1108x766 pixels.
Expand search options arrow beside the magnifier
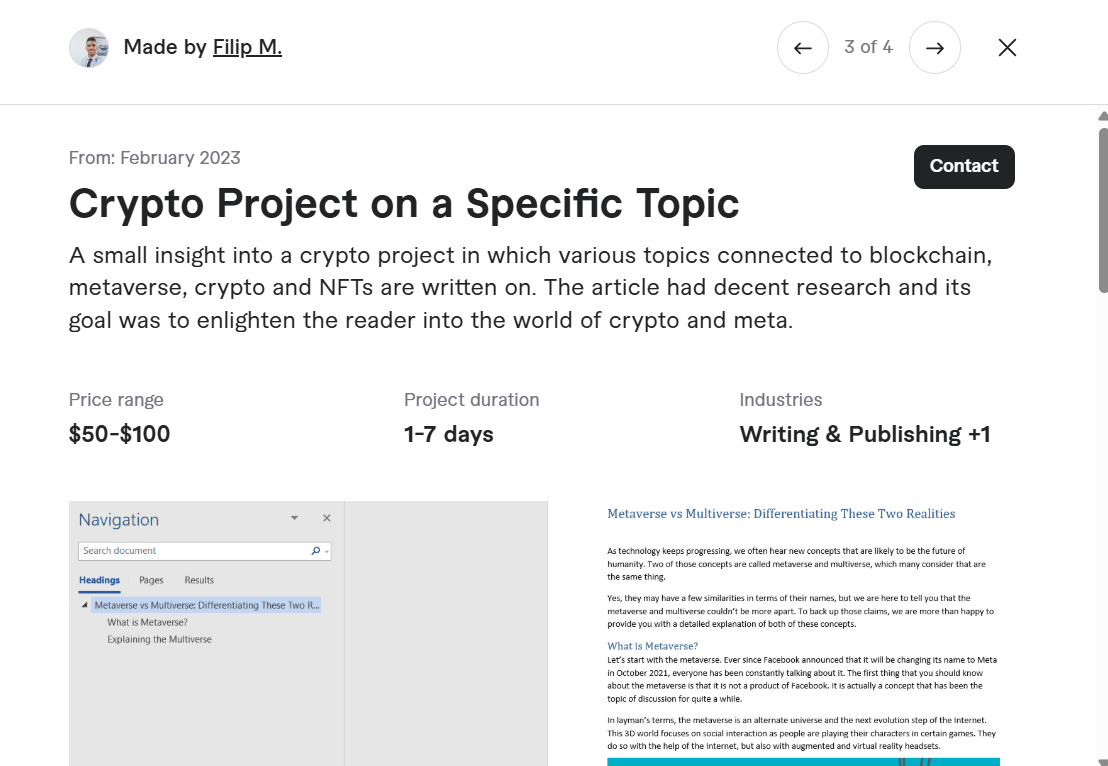coord(327,551)
